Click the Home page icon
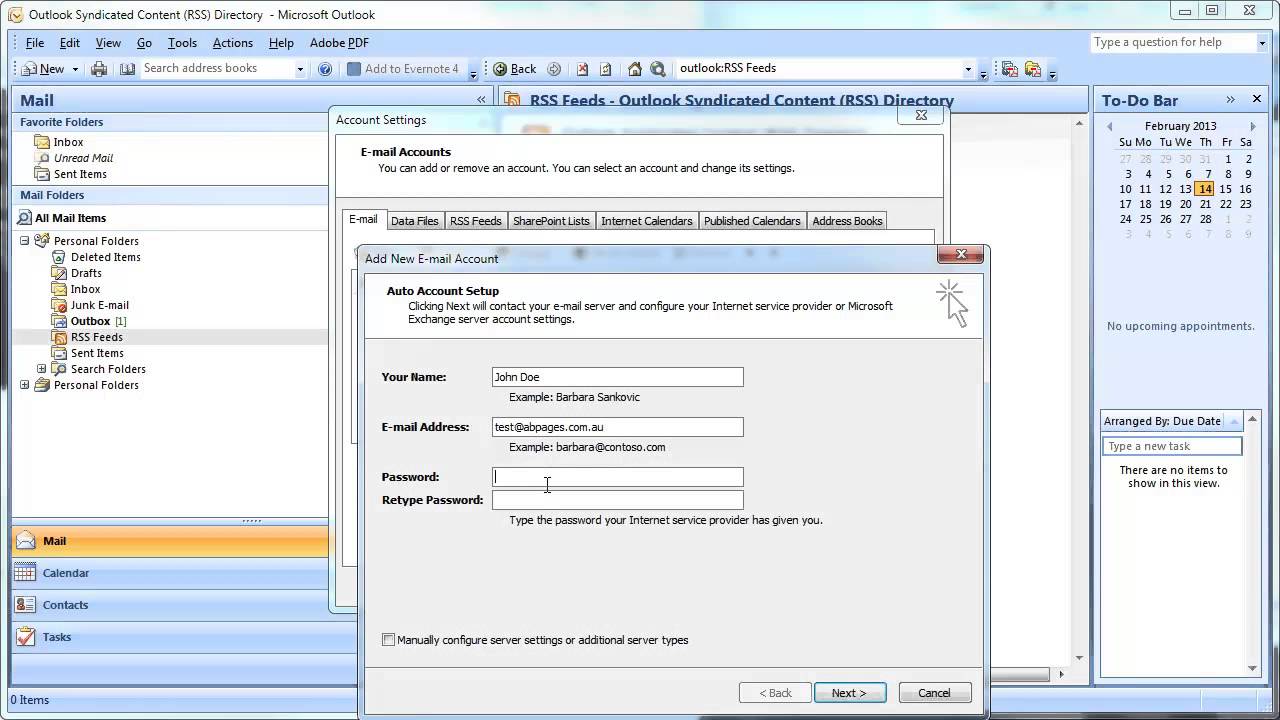Image resolution: width=1280 pixels, height=720 pixels. coord(634,69)
